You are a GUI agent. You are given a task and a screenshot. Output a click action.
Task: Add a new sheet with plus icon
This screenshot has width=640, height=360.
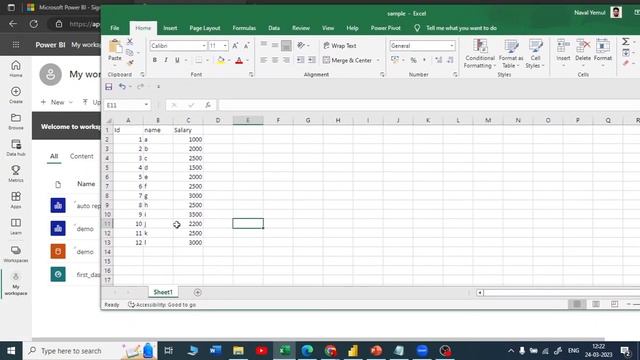(x=198, y=292)
